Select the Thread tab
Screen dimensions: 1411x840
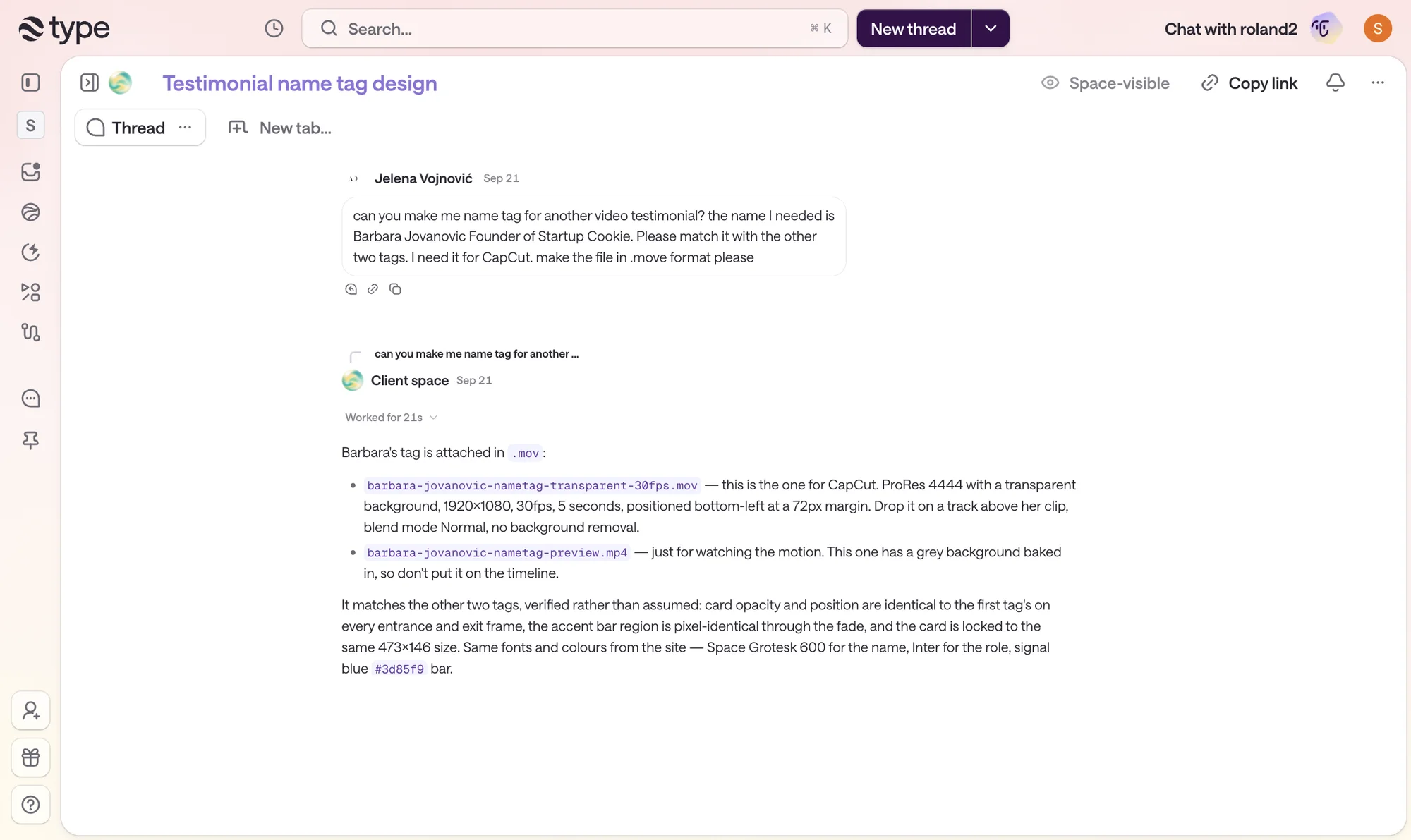click(x=138, y=128)
